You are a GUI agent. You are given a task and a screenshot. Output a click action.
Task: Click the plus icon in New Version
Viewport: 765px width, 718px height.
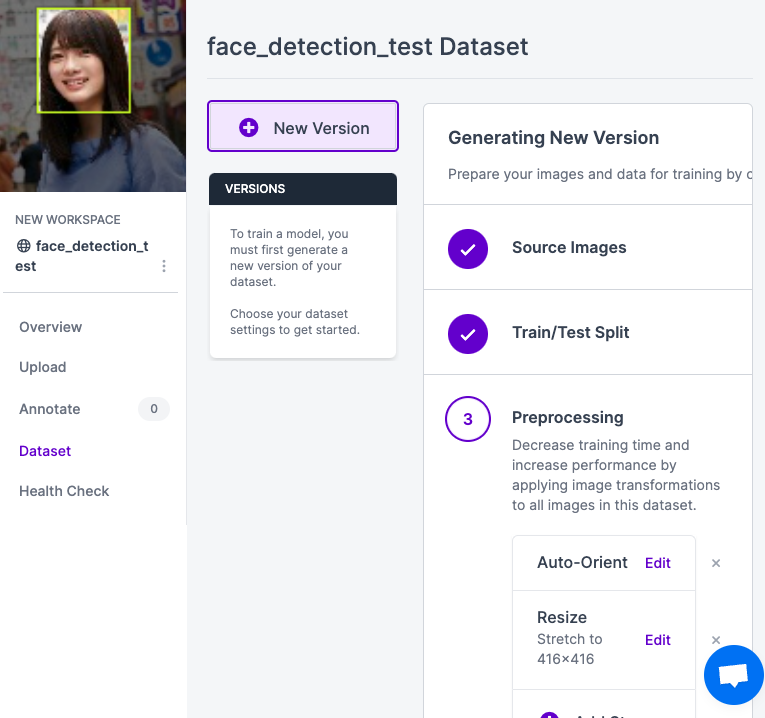pyautogui.click(x=249, y=128)
